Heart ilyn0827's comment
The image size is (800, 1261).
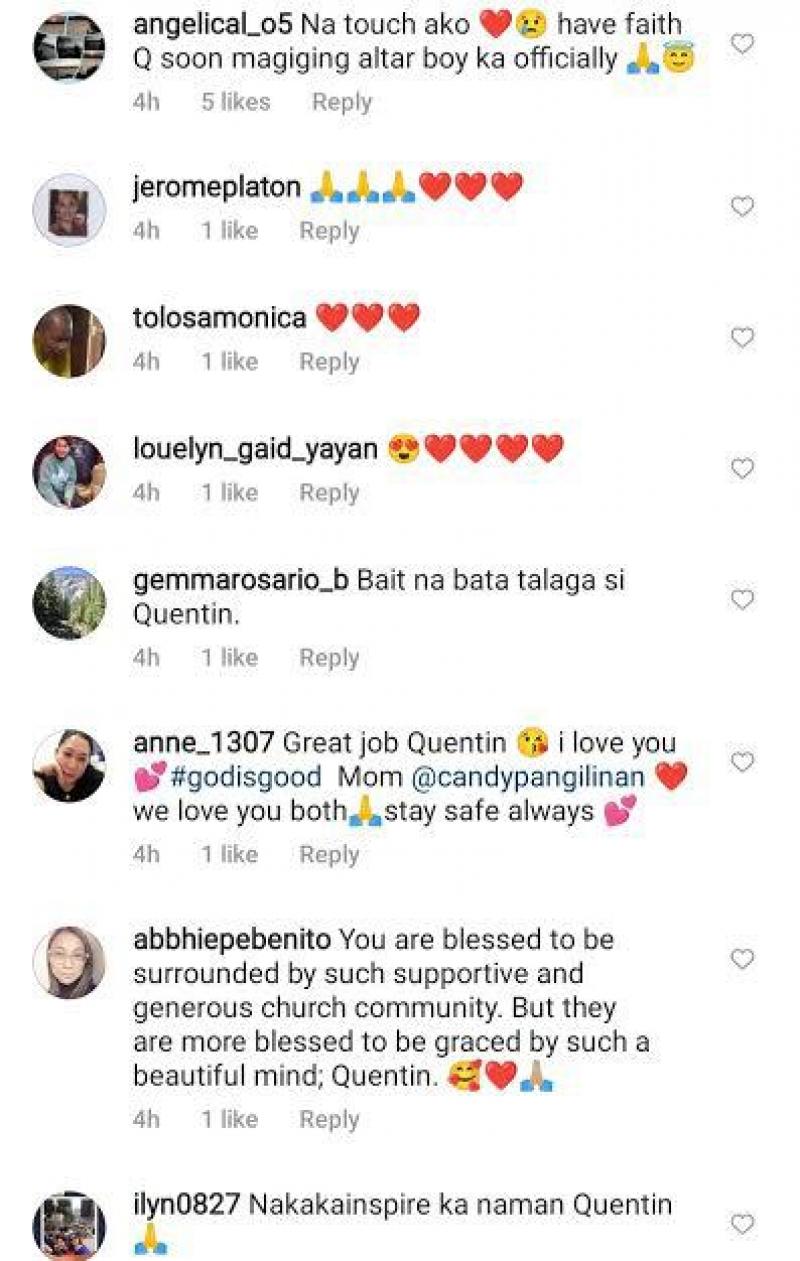click(x=742, y=1224)
